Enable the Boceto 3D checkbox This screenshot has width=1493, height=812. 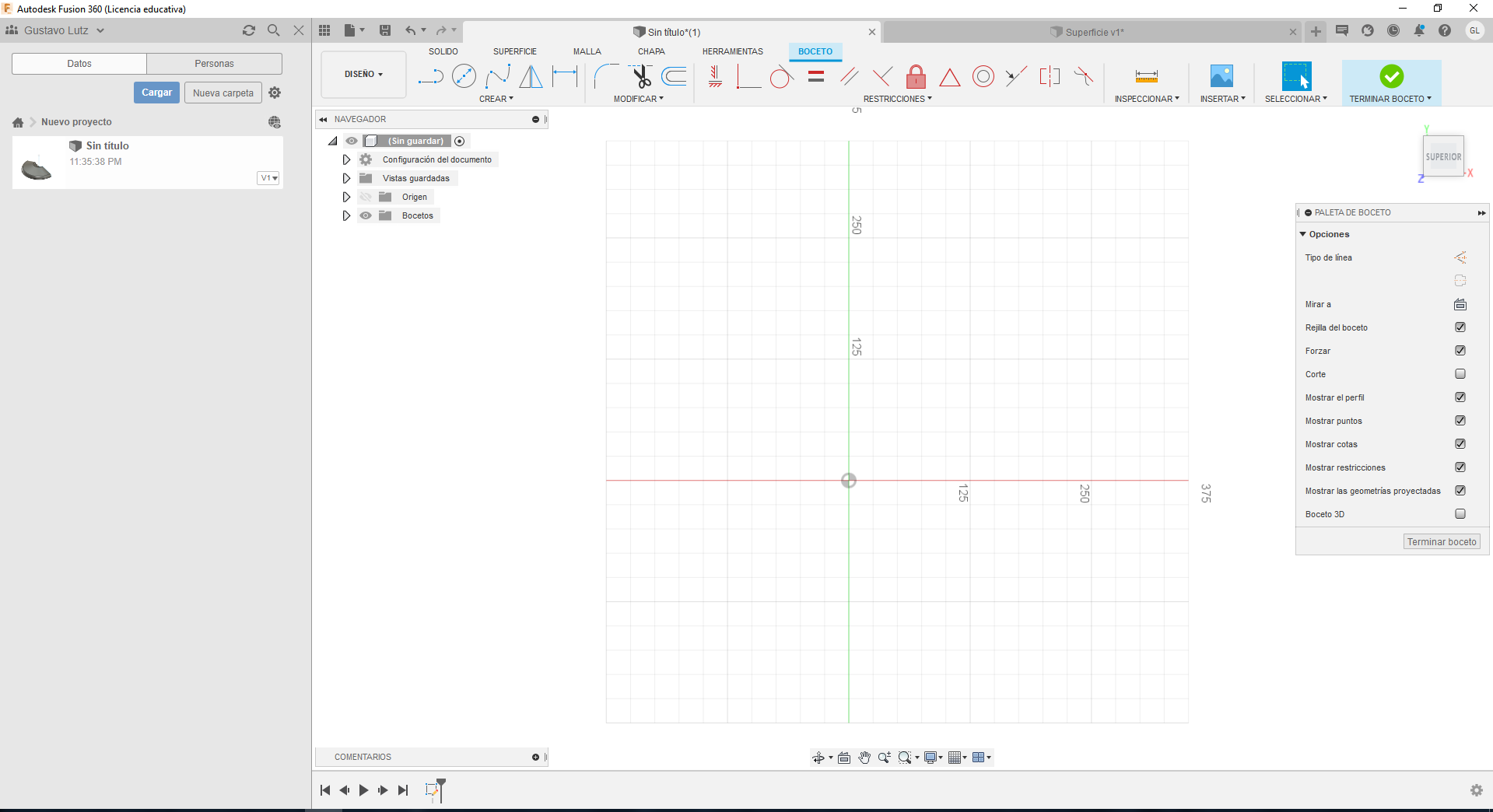1460,514
